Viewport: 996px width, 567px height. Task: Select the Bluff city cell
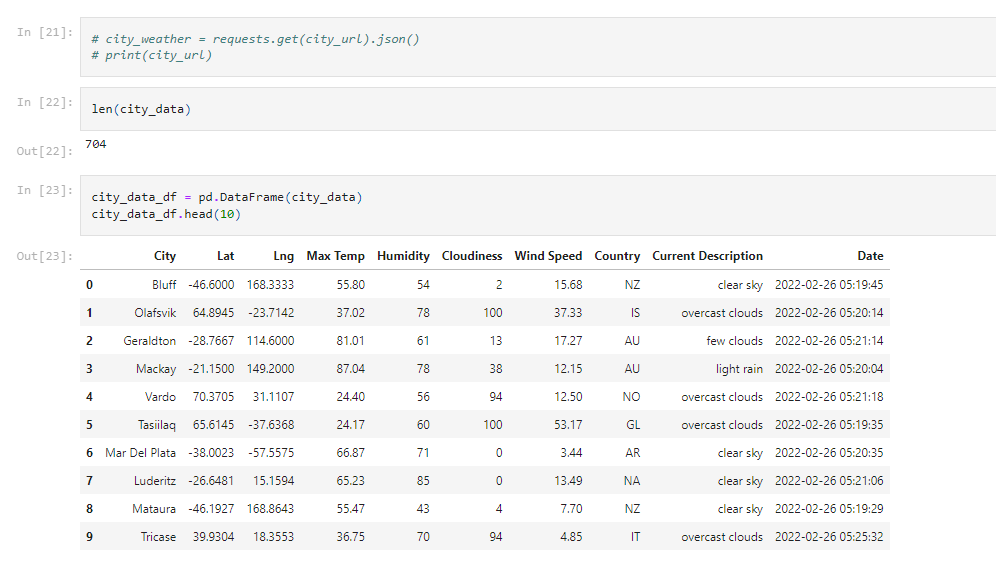coord(164,285)
